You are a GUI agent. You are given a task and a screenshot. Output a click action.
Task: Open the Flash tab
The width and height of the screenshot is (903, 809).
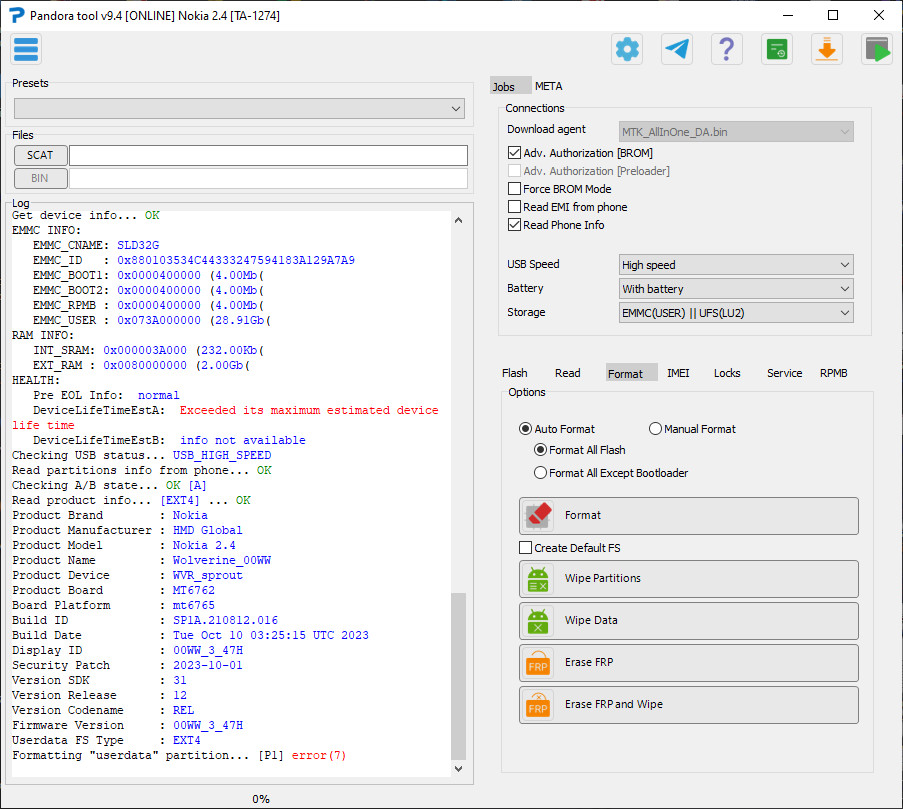(514, 373)
